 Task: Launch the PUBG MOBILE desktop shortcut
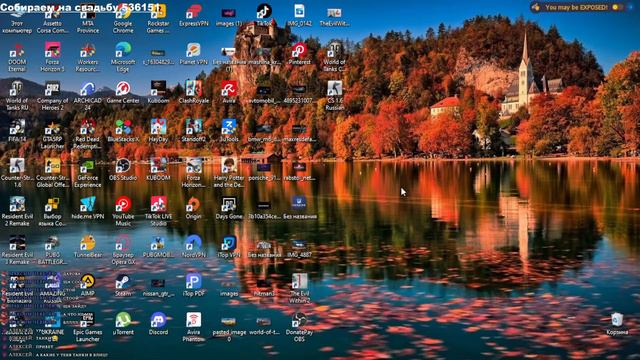158,247
